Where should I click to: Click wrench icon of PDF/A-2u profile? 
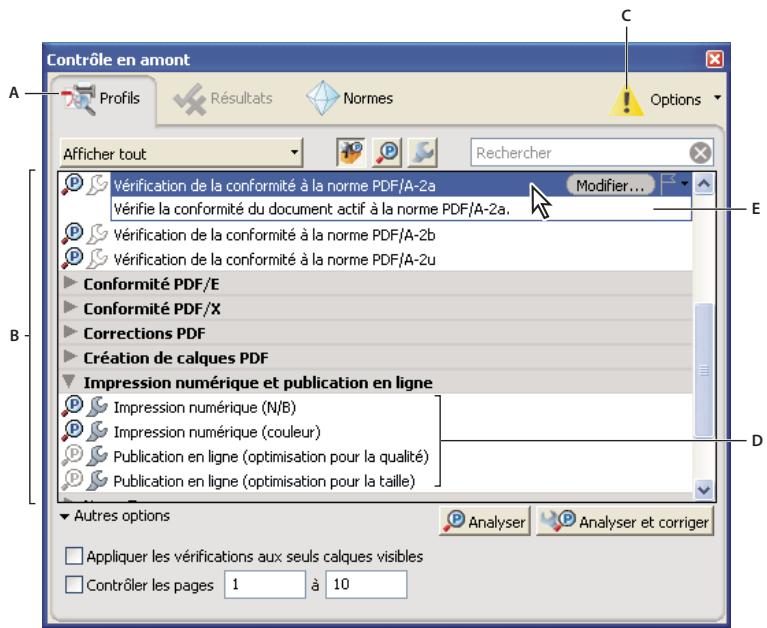[97, 258]
